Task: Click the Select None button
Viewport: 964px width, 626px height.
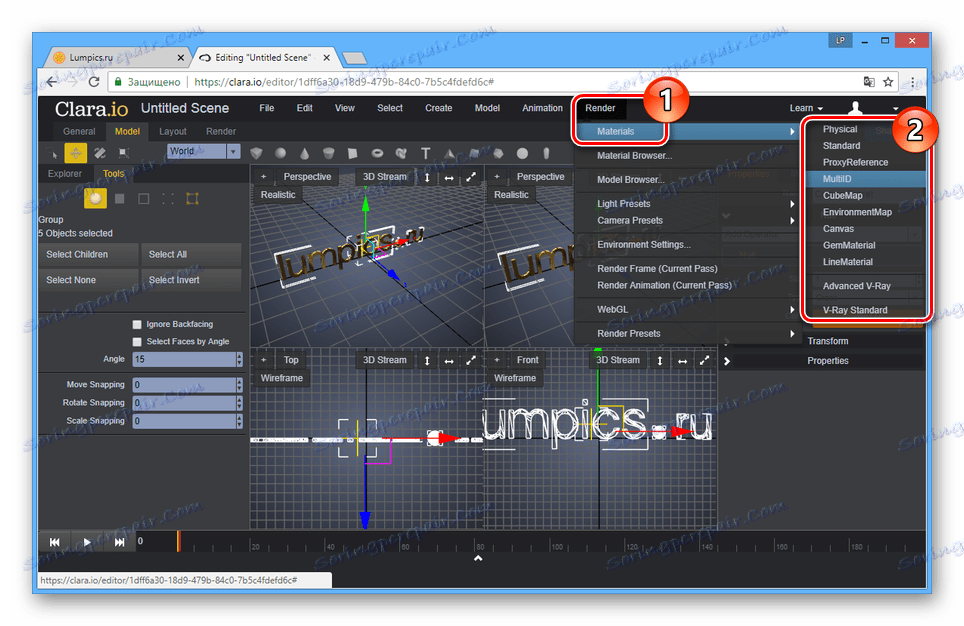Action: [x=89, y=280]
